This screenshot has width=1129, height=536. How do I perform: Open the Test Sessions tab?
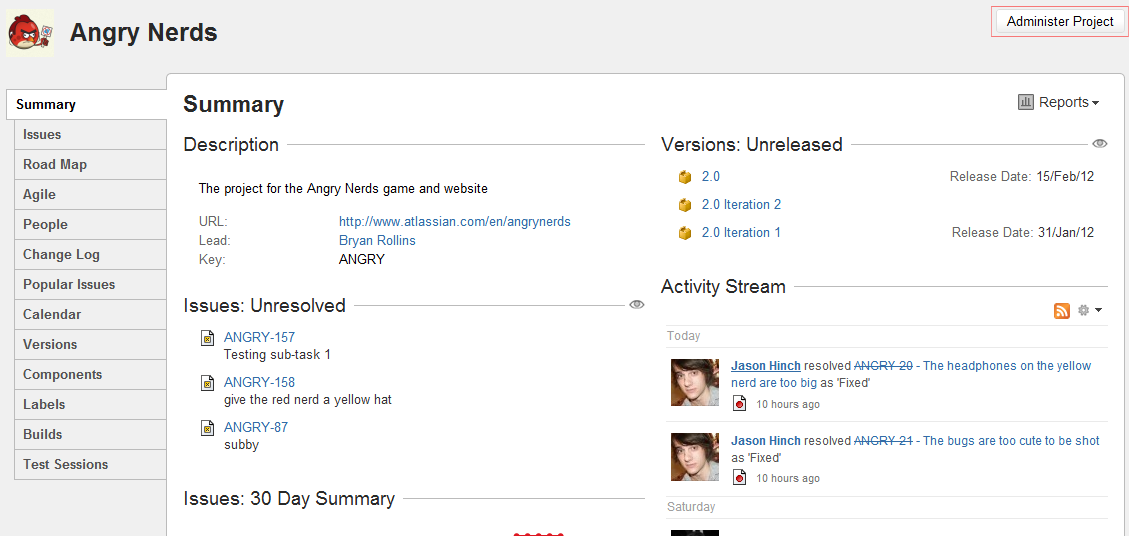90,465
